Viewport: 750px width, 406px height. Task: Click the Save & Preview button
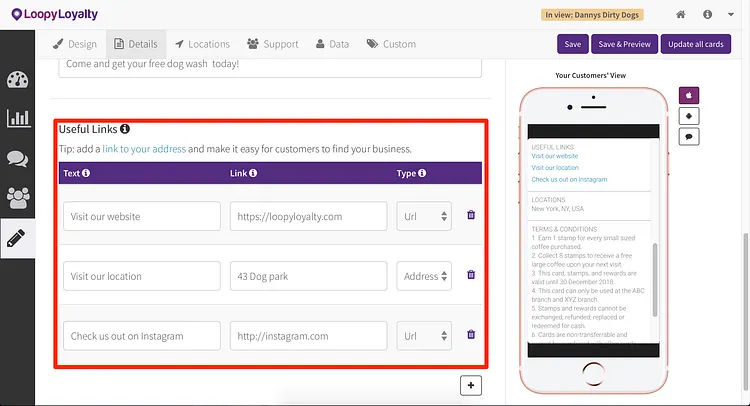click(x=625, y=44)
